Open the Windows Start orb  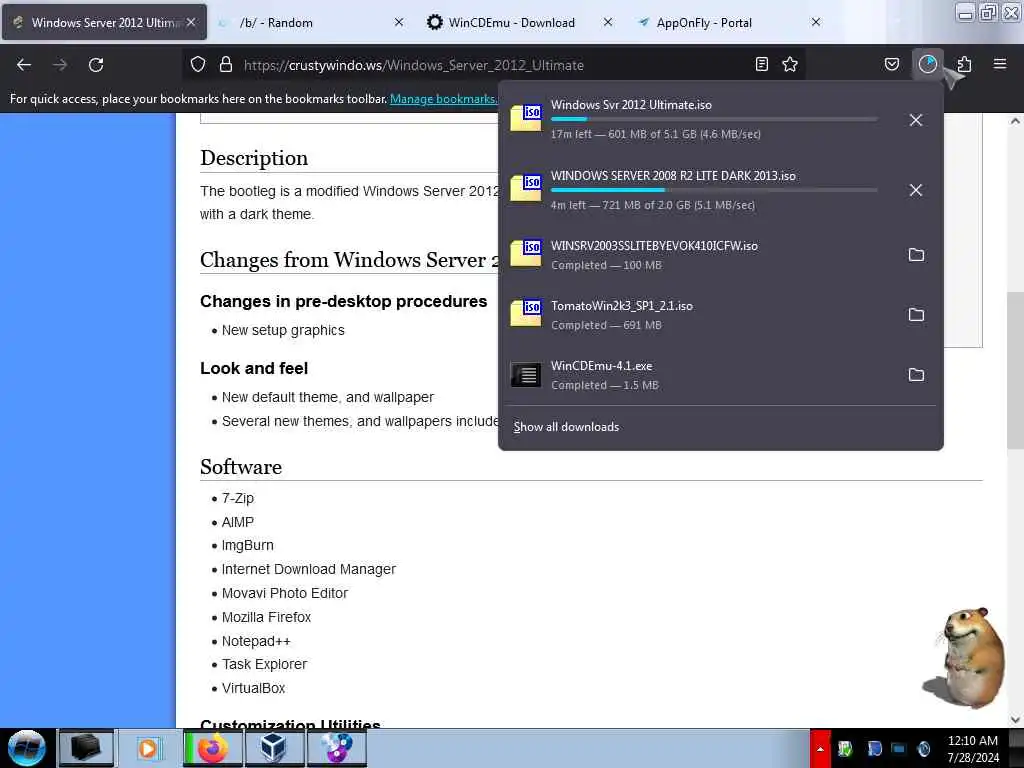[x=27, y=748]
